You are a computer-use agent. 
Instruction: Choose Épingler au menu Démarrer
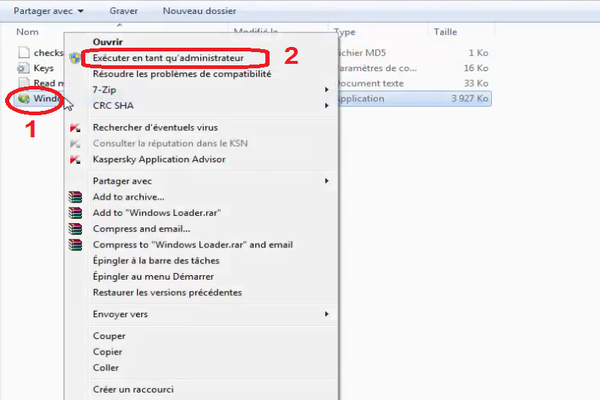click(x=153, y=276)
